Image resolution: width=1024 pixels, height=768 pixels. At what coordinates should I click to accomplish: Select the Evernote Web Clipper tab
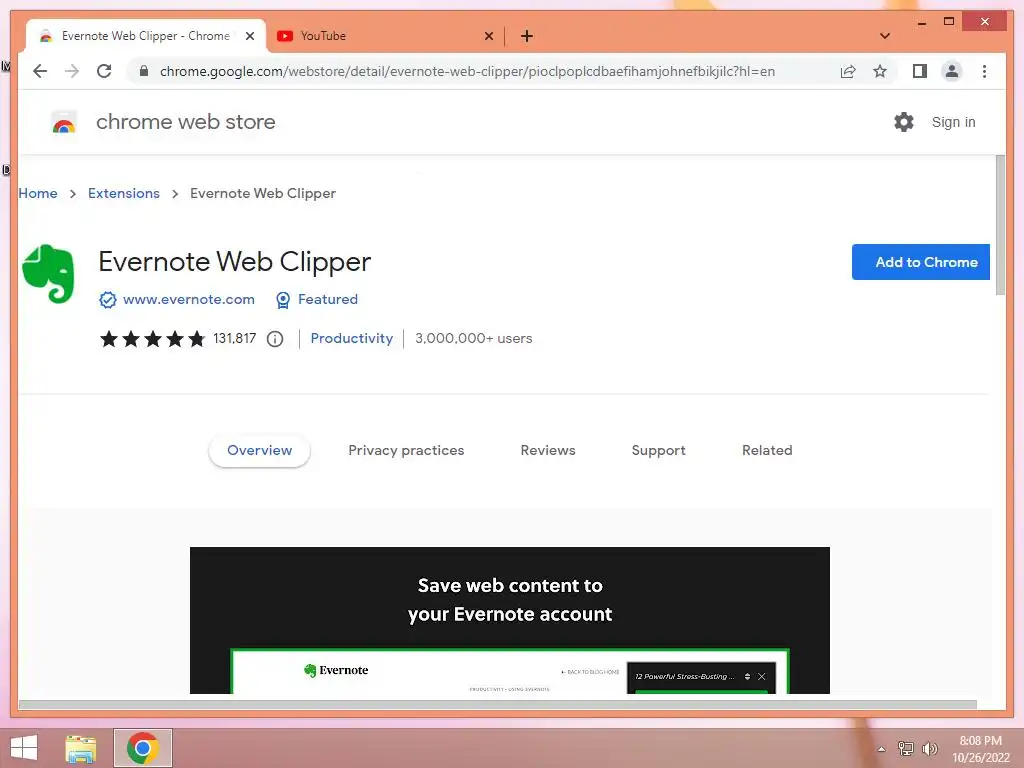click(146, 36)
